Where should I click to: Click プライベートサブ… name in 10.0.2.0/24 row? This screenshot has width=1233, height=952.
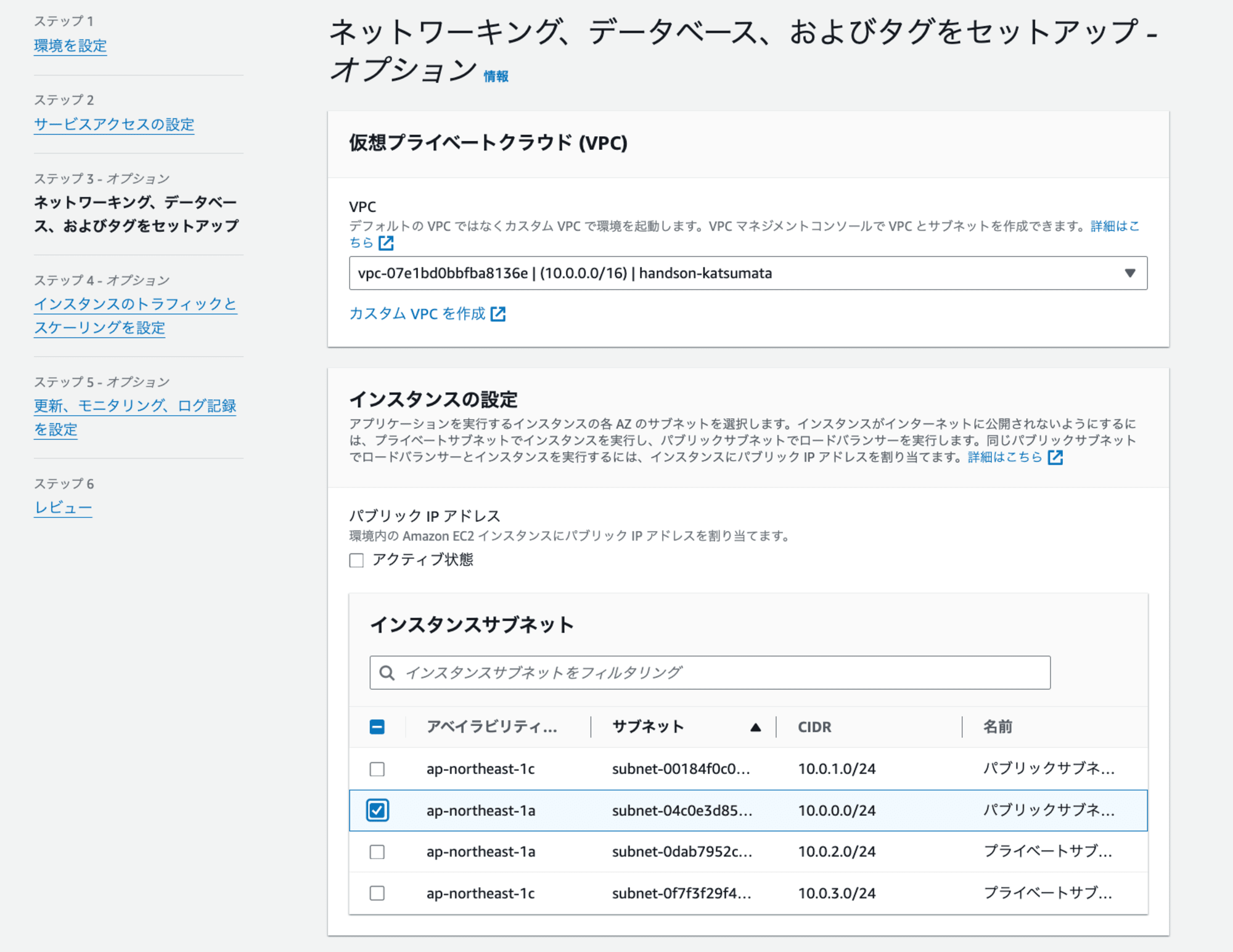pos(1047,851)
